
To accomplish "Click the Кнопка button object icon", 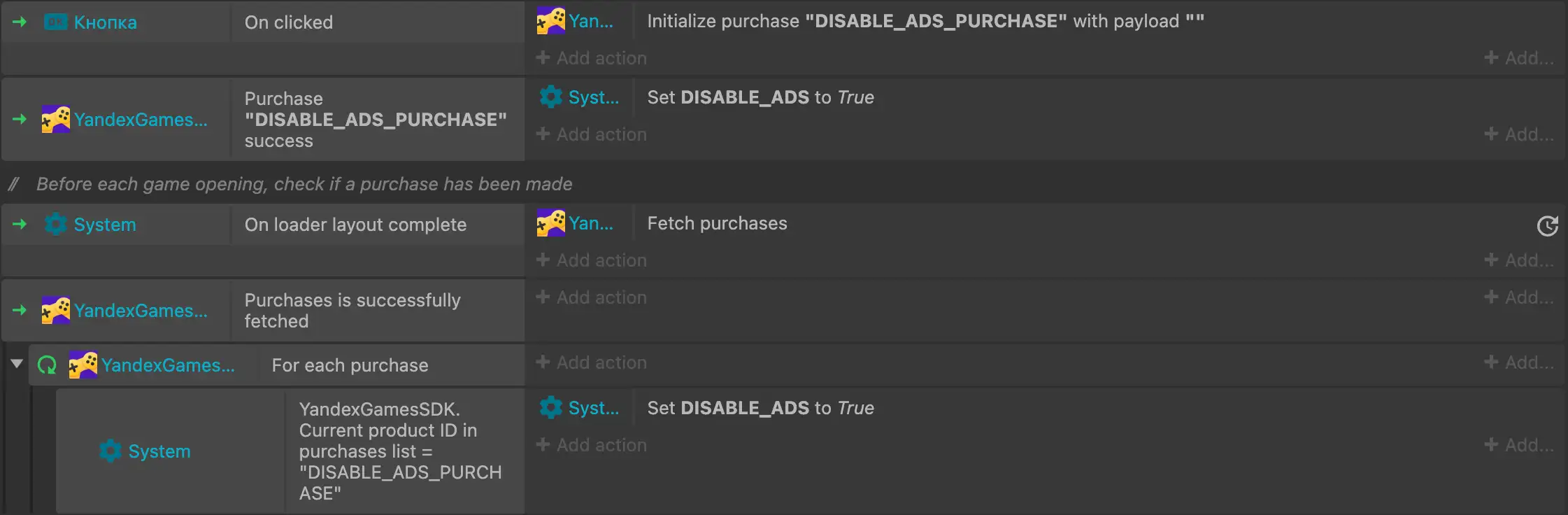I will point(55,22).
